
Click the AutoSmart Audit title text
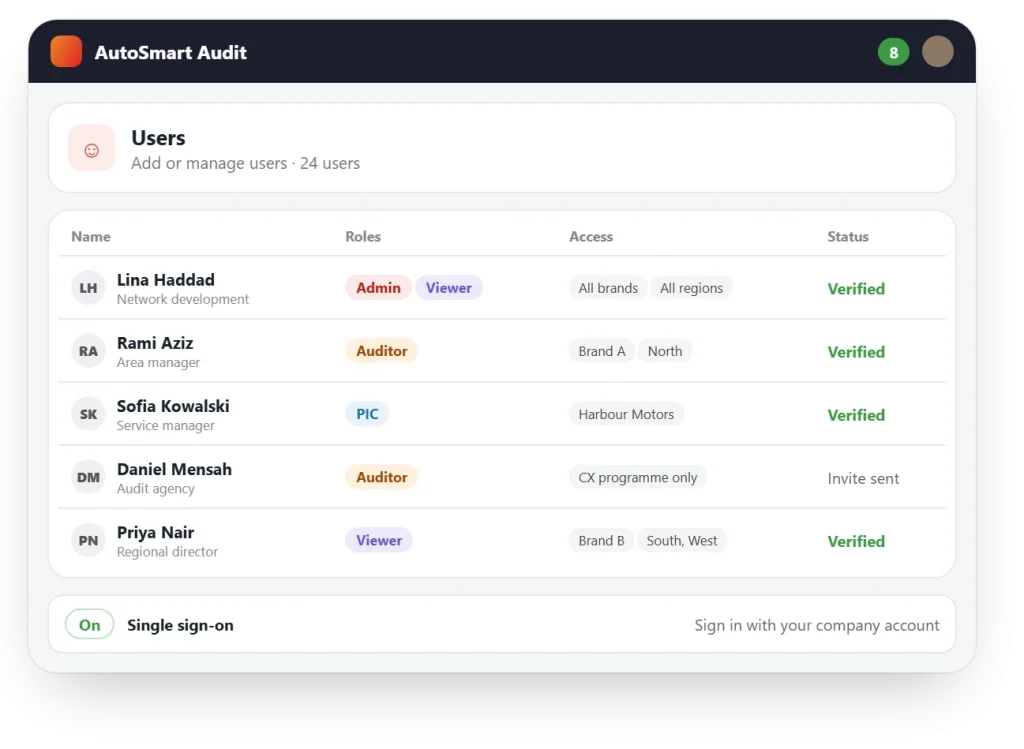(170, 52)
